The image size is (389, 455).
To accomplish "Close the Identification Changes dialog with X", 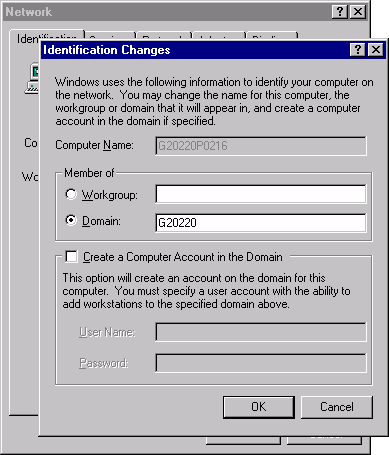I will click(376, 50).
